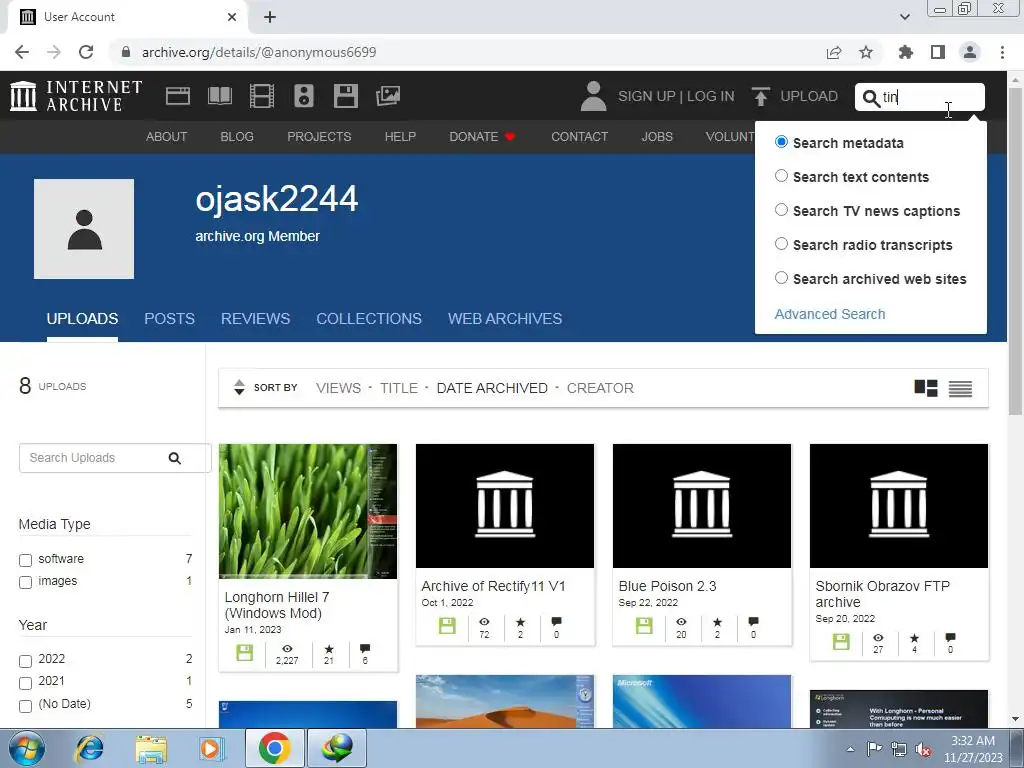Toggle the sort direction arrows
This screenshot has width=1024, height=768.
pyautogui.click(x=239, y=387)
